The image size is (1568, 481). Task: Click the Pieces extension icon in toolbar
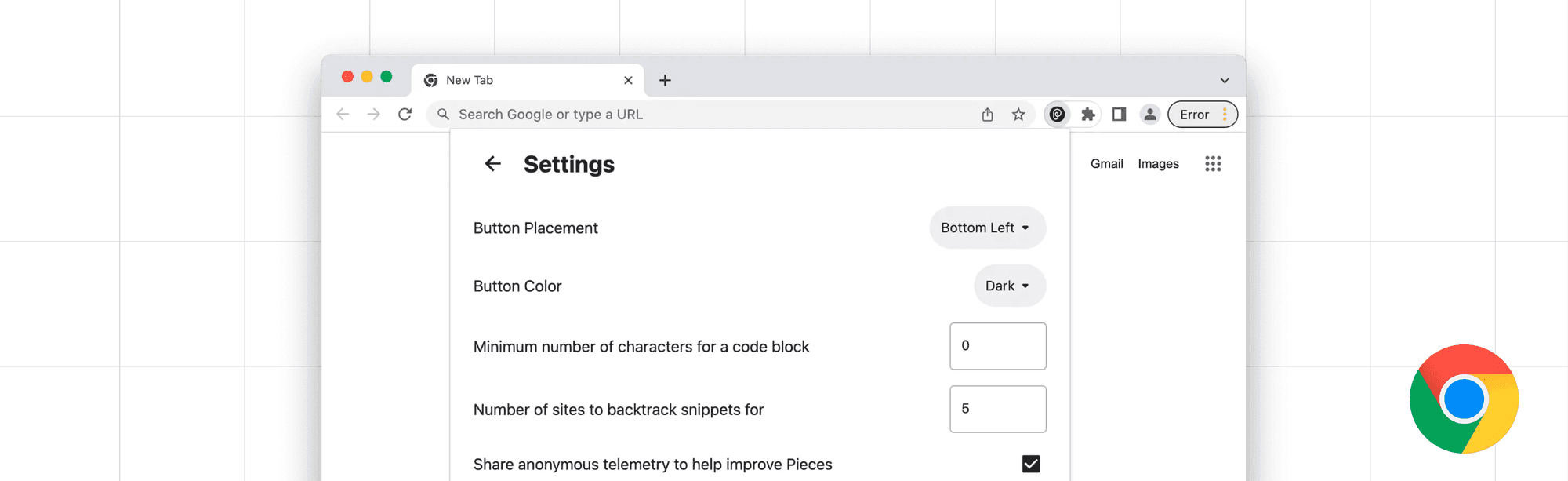coord(1057,115)
